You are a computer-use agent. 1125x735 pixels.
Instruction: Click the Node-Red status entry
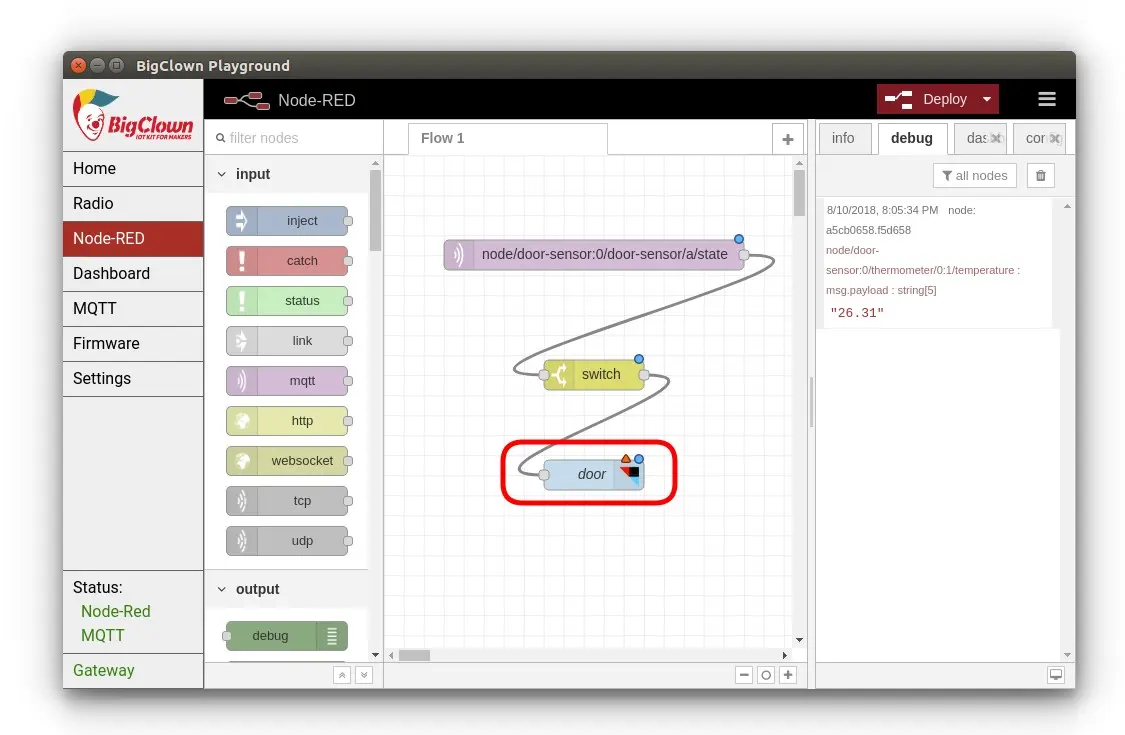116,612
